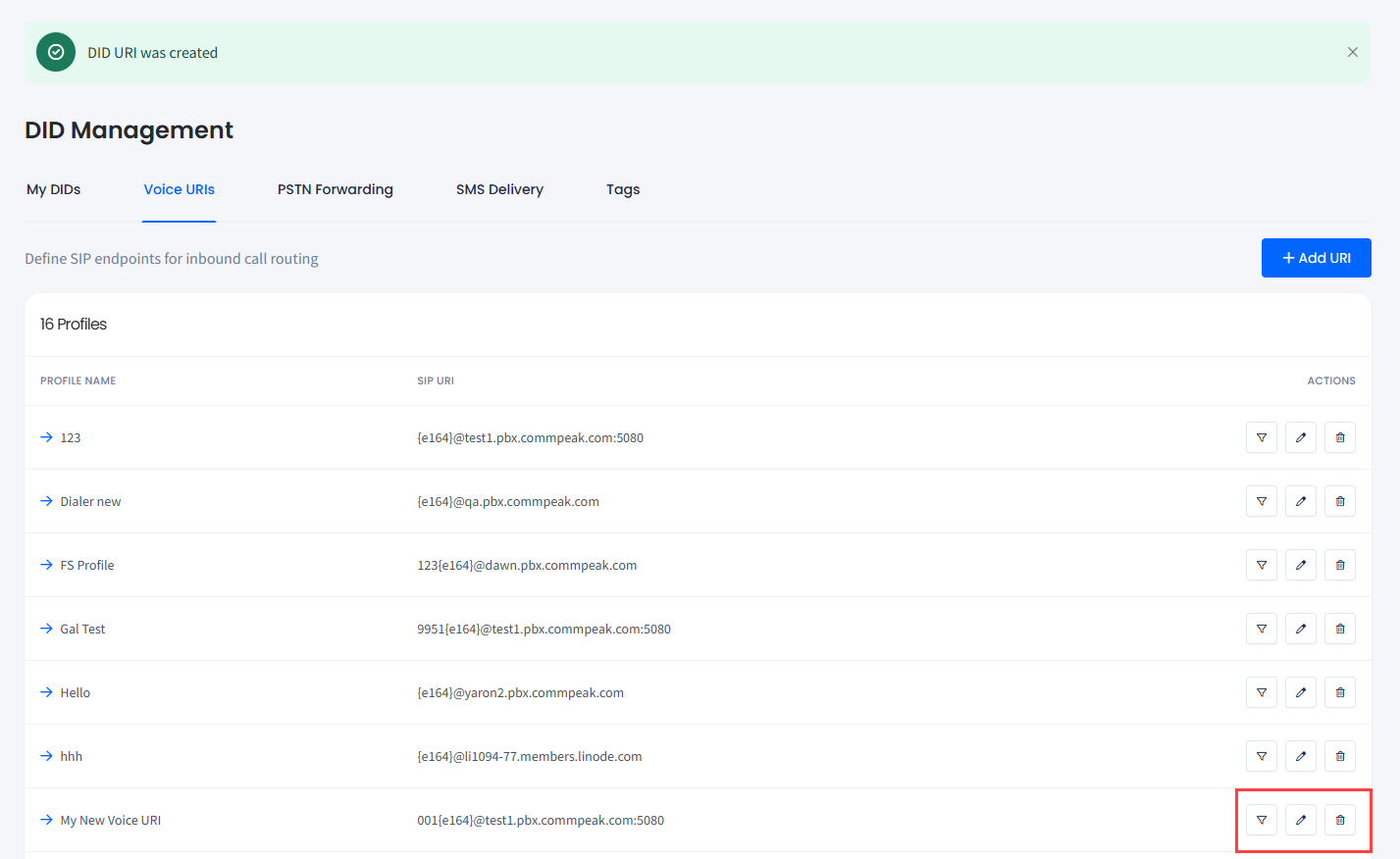
Task: Expand the 123 profile row arrow
Action: coord(46,437)
